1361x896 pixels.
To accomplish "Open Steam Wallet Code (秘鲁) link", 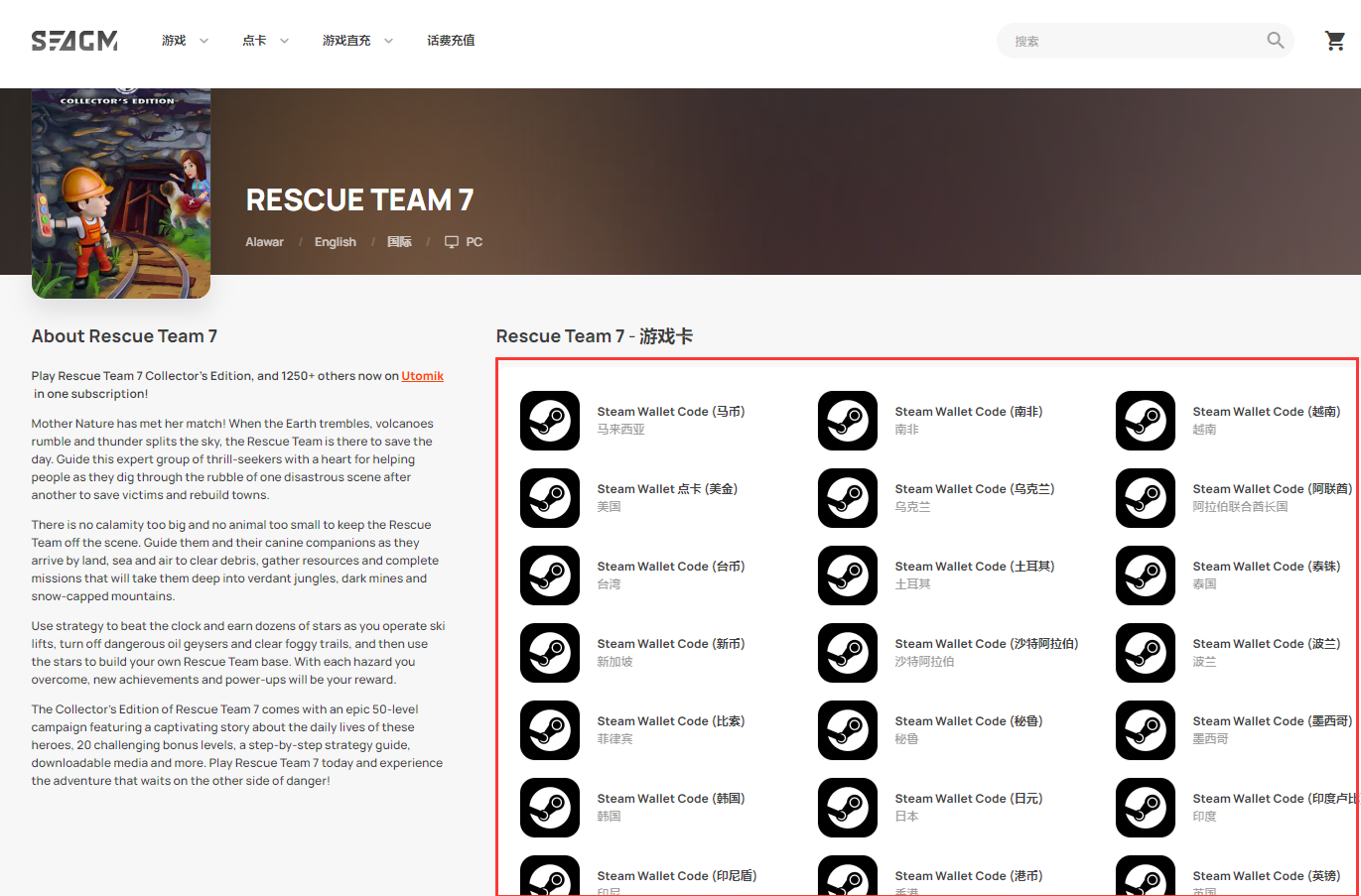I will coord(969,721).
